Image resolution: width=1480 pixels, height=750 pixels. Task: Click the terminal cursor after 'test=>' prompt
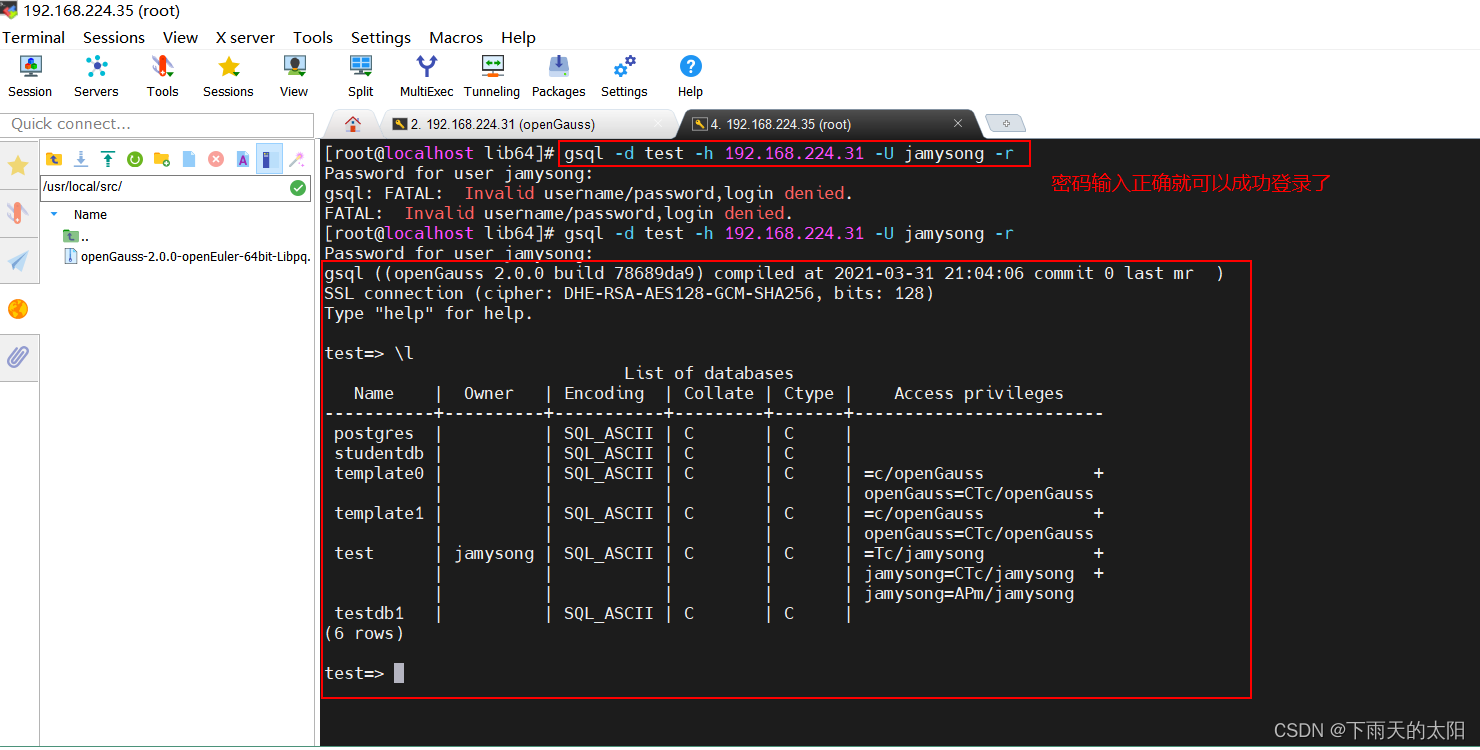[x=399, y=673]
